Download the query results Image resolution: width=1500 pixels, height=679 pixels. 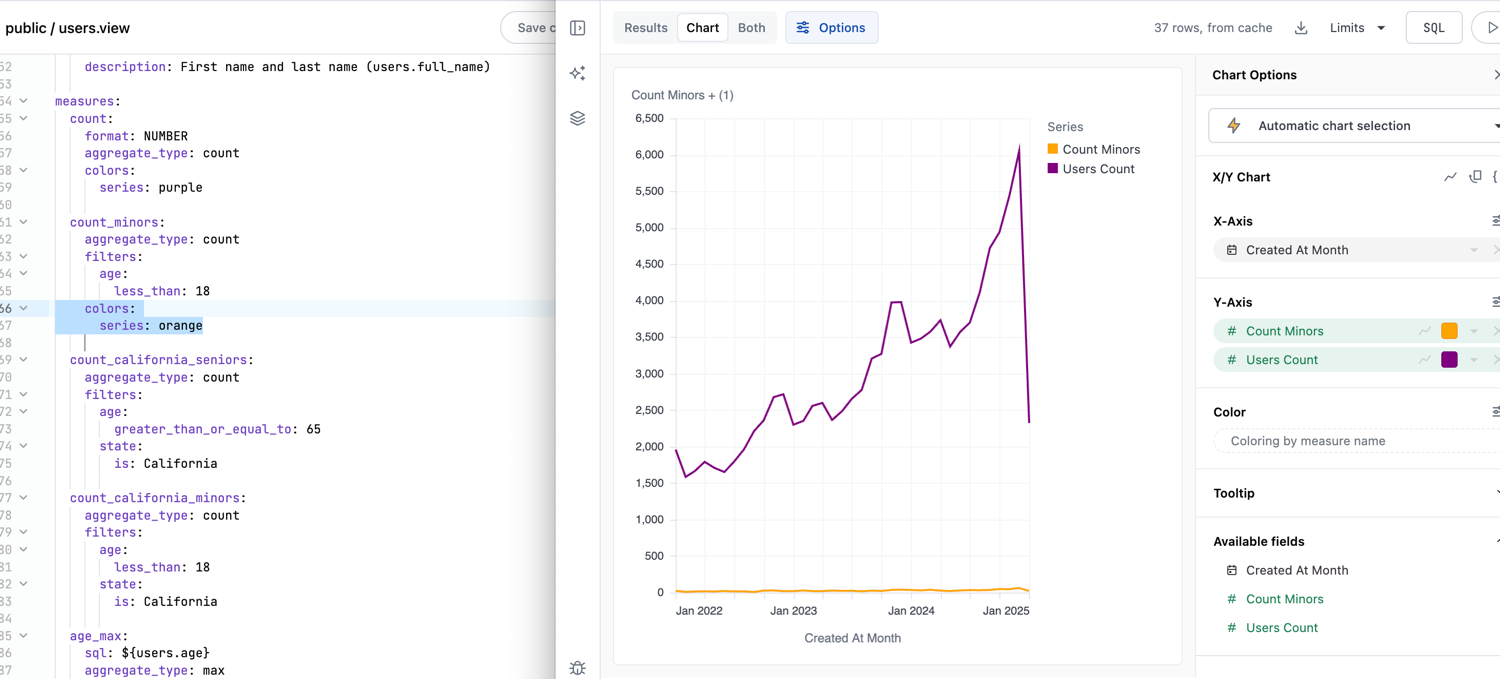tap(1301, 28)
